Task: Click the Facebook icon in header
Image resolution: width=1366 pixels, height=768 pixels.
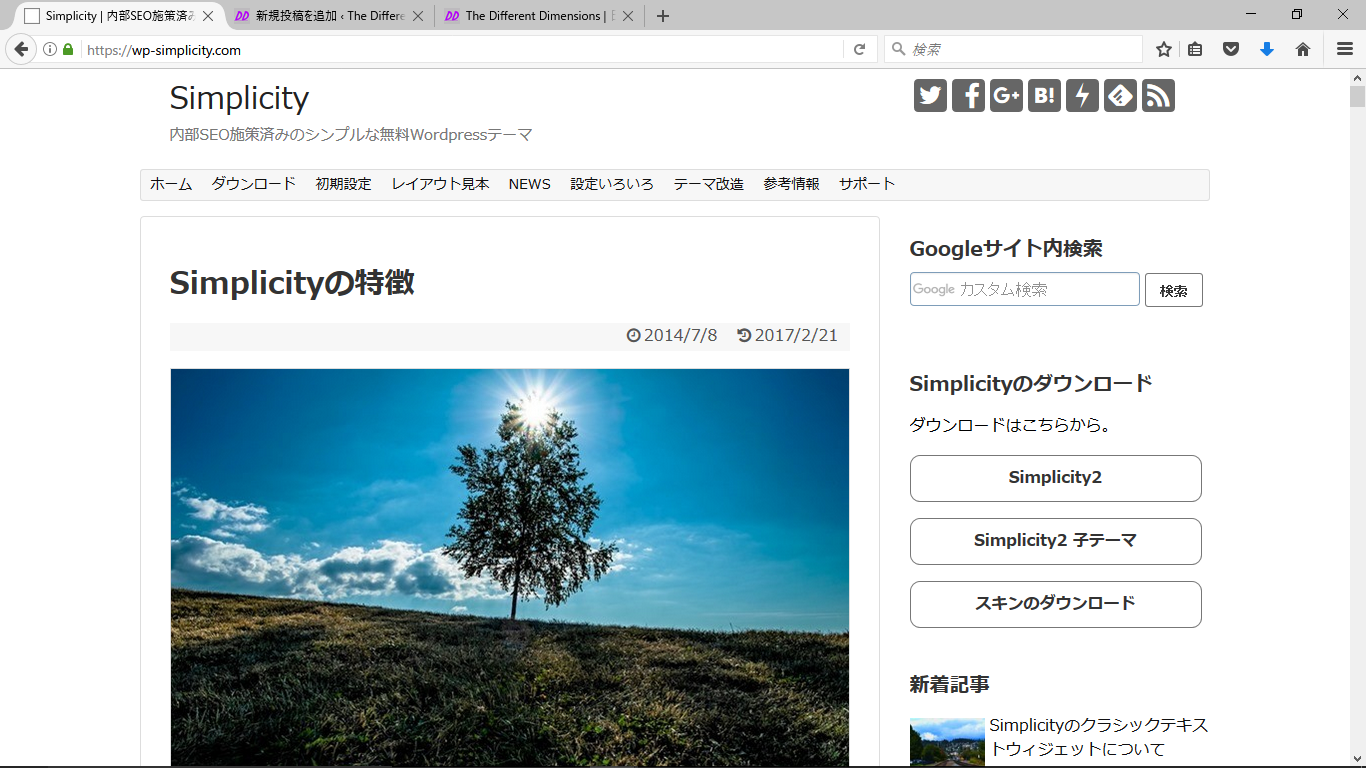Action: click(x=968, y=96)
